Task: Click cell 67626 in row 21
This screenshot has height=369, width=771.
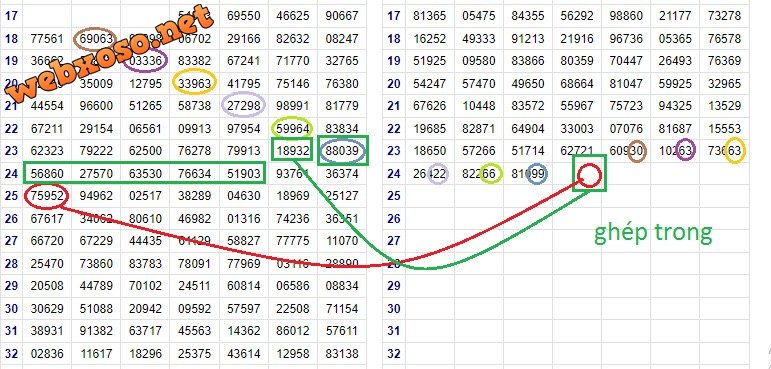Action: [430, 105]
